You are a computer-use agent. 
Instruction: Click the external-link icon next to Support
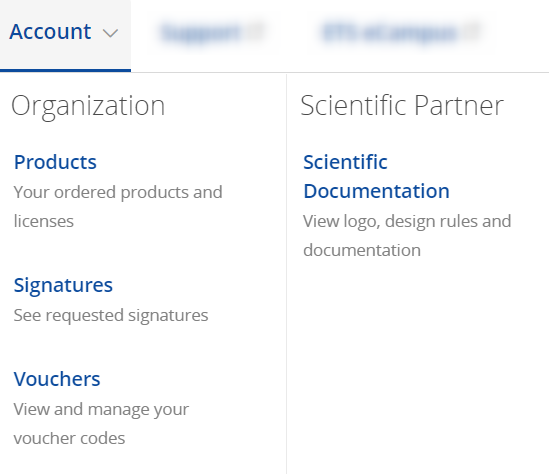(255, 31)
